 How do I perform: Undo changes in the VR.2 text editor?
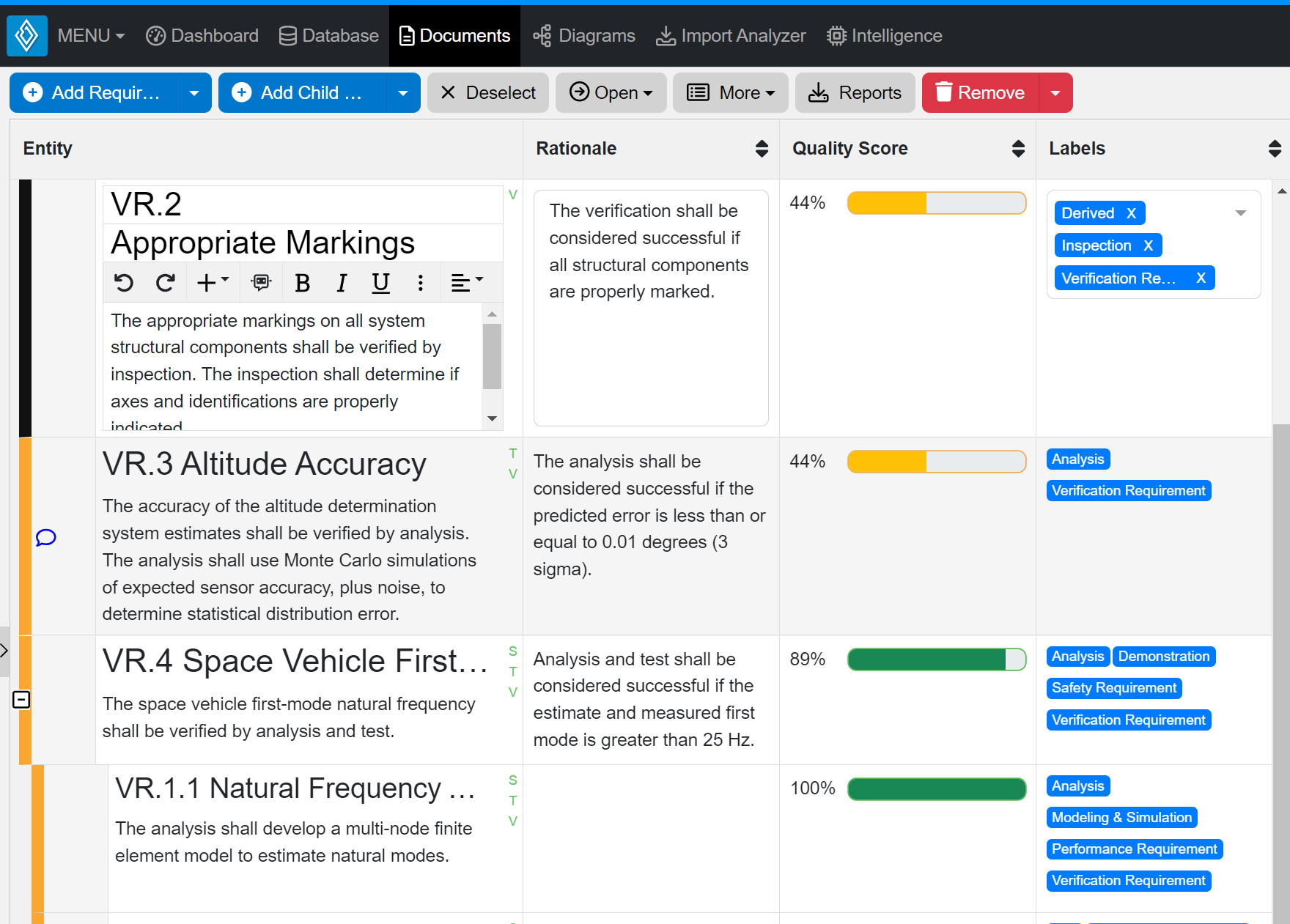124,283
